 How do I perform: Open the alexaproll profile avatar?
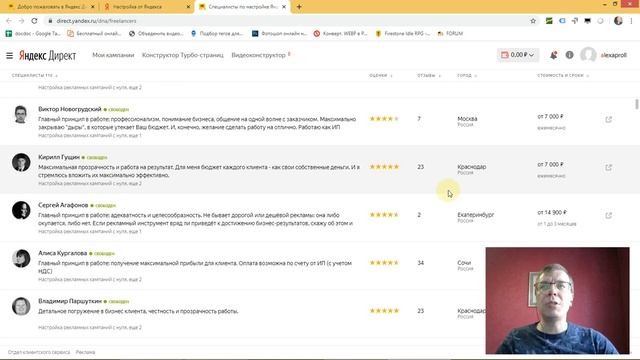pyautogui.click(x=588, y=55)
